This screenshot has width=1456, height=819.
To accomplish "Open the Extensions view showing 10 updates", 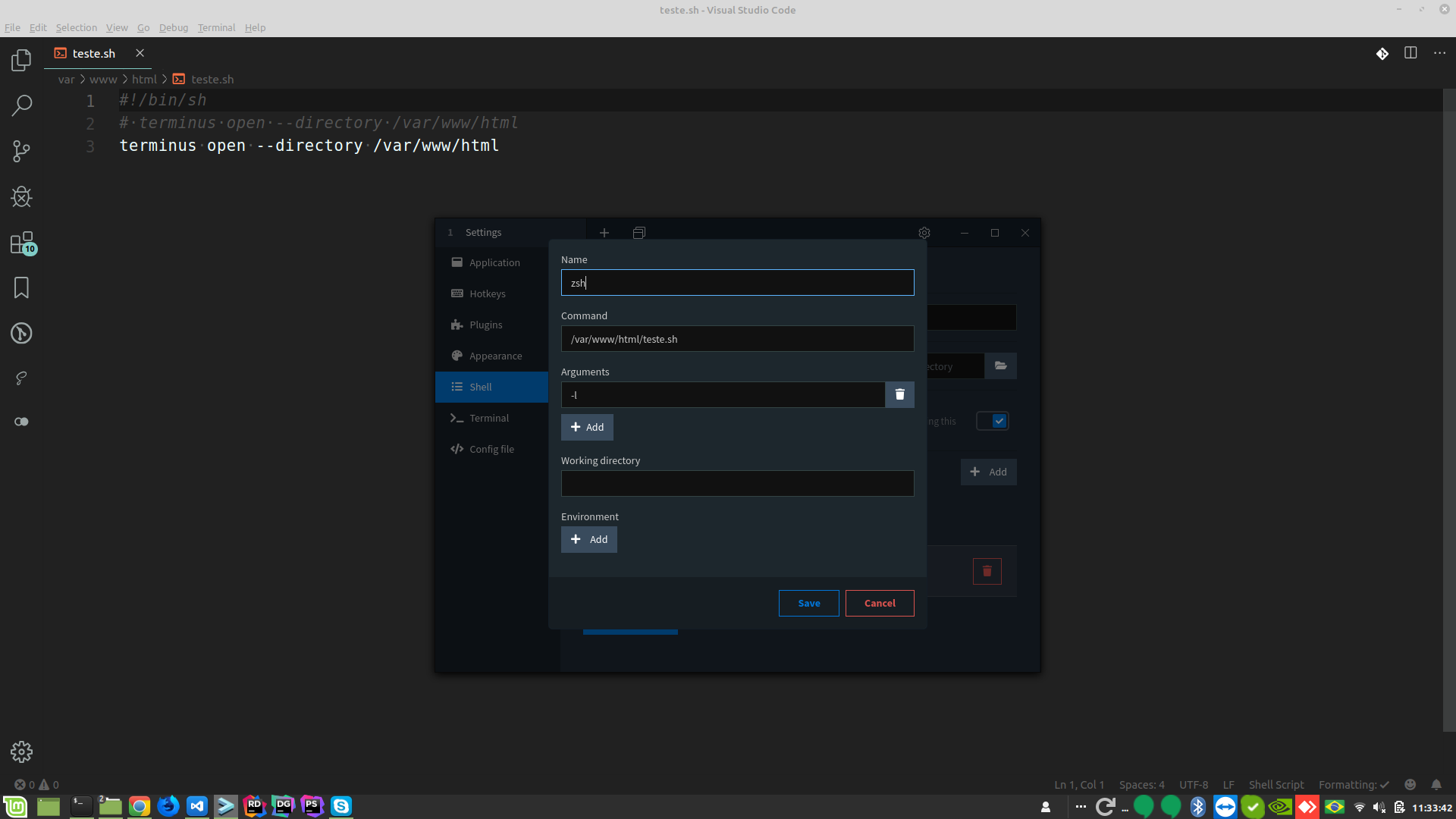I will coord(21,242).
